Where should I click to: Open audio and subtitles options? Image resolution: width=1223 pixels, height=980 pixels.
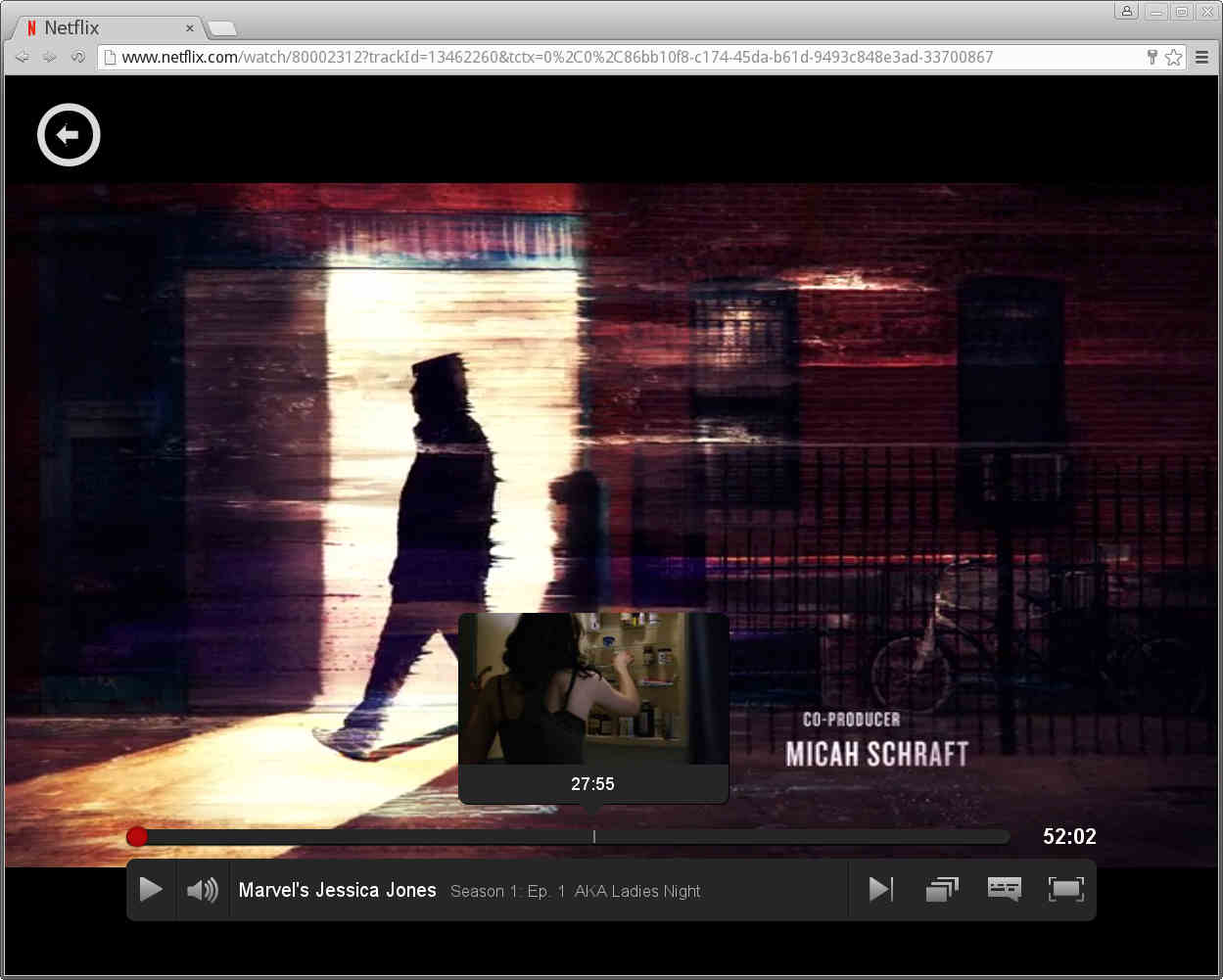coord(1005,889)
